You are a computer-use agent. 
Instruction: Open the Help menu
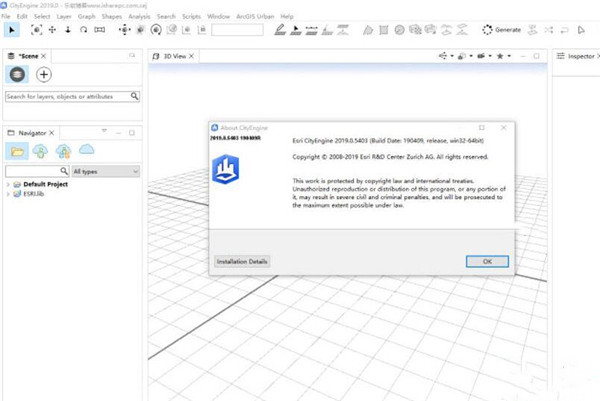tap(287, 16)
